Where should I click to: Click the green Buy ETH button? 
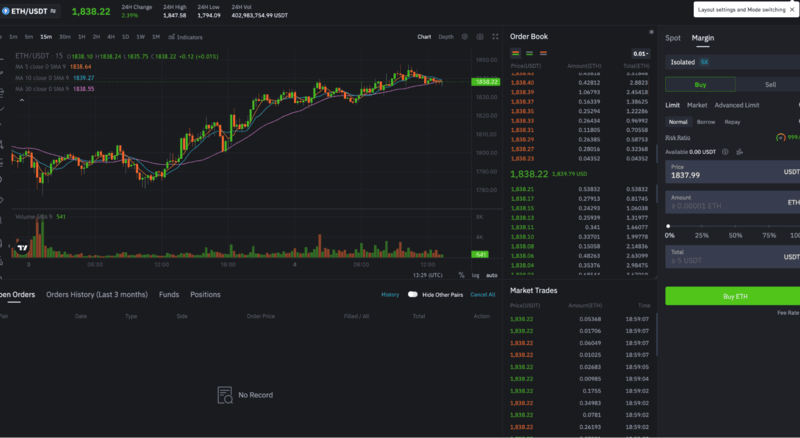click(733, 296)
